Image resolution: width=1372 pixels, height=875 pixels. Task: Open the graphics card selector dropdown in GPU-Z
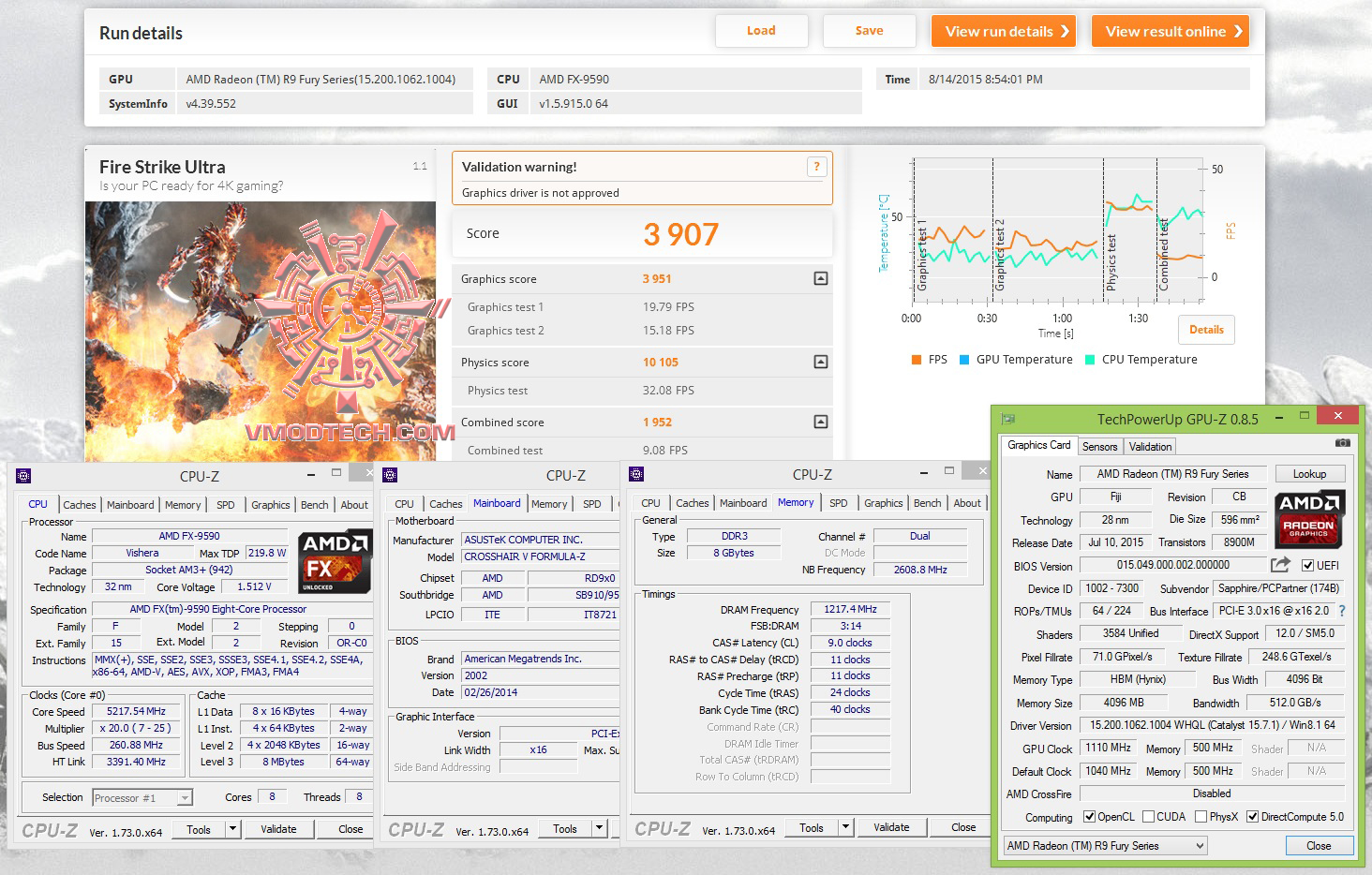[x=1200, y=845]
